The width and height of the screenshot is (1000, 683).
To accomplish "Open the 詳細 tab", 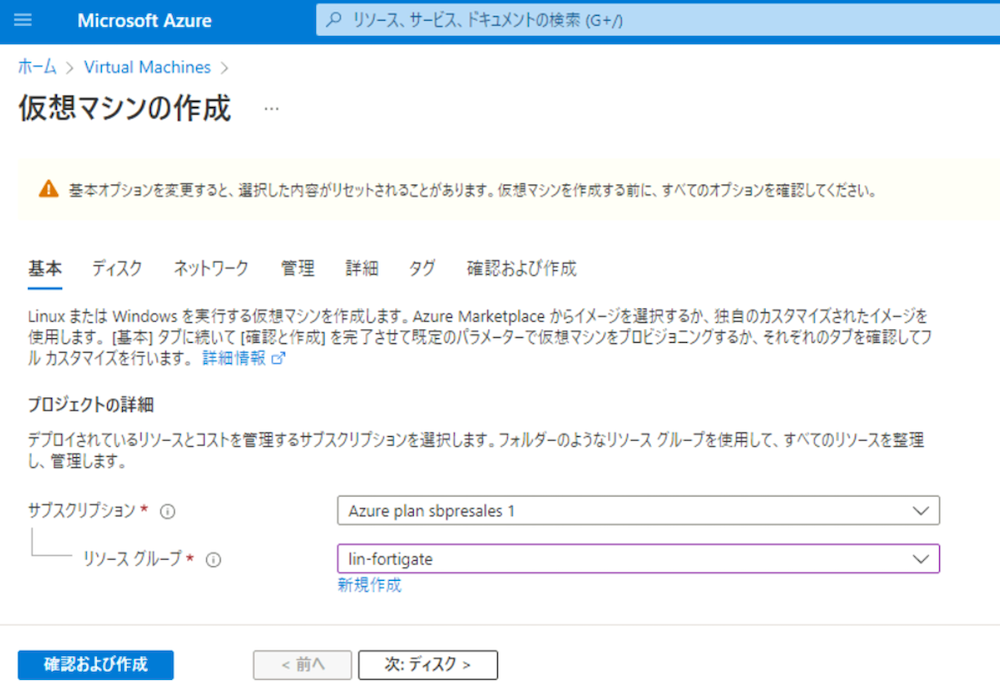I will point(362,268).
